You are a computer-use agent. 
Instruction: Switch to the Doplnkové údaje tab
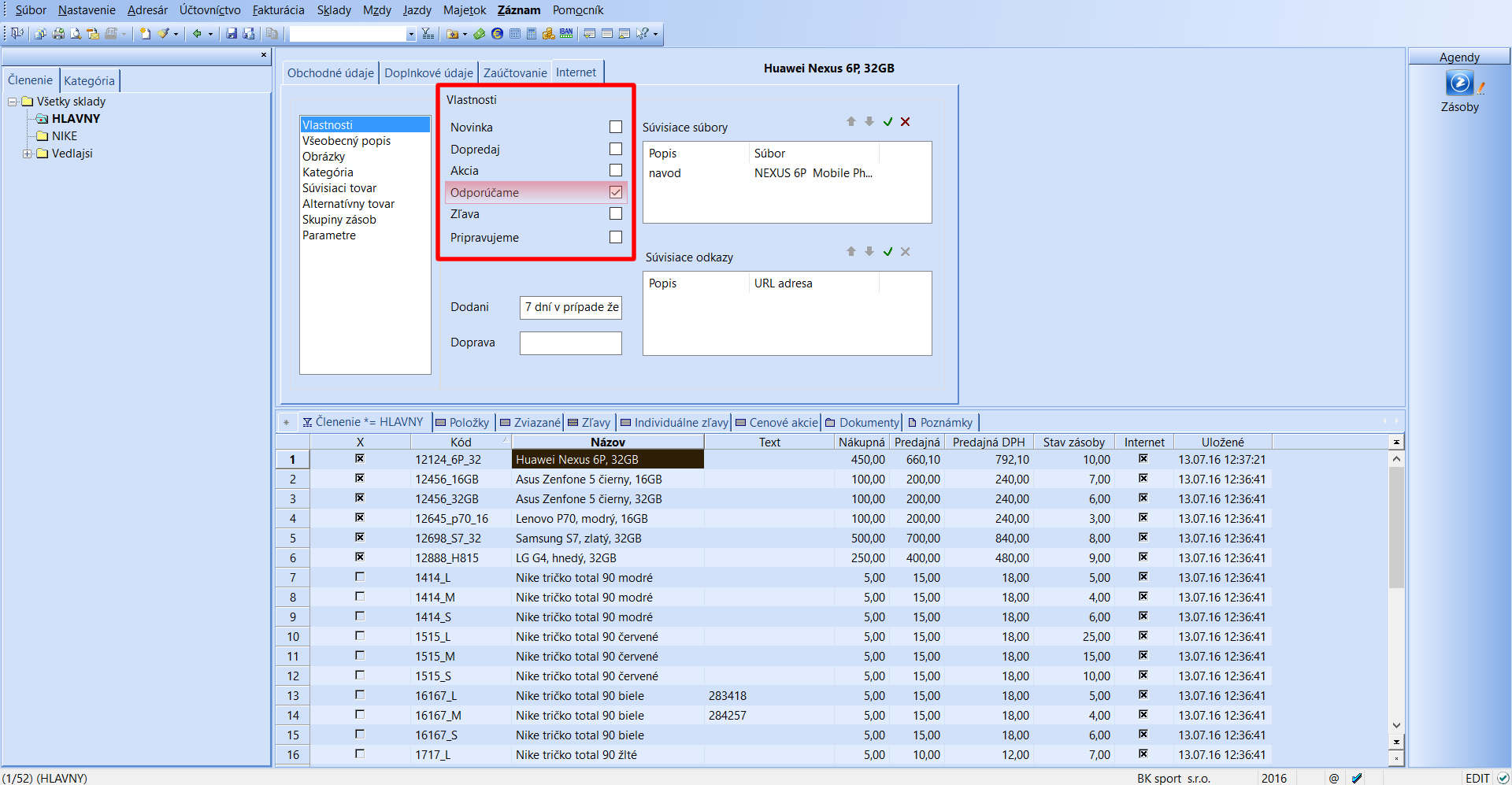428,73
